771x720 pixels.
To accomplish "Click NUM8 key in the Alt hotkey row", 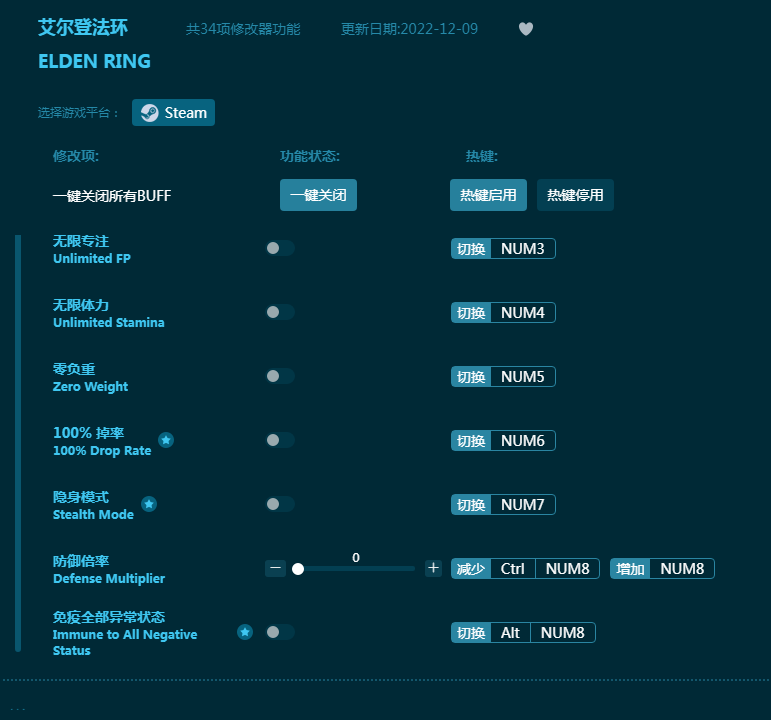I will click(563, 632).
